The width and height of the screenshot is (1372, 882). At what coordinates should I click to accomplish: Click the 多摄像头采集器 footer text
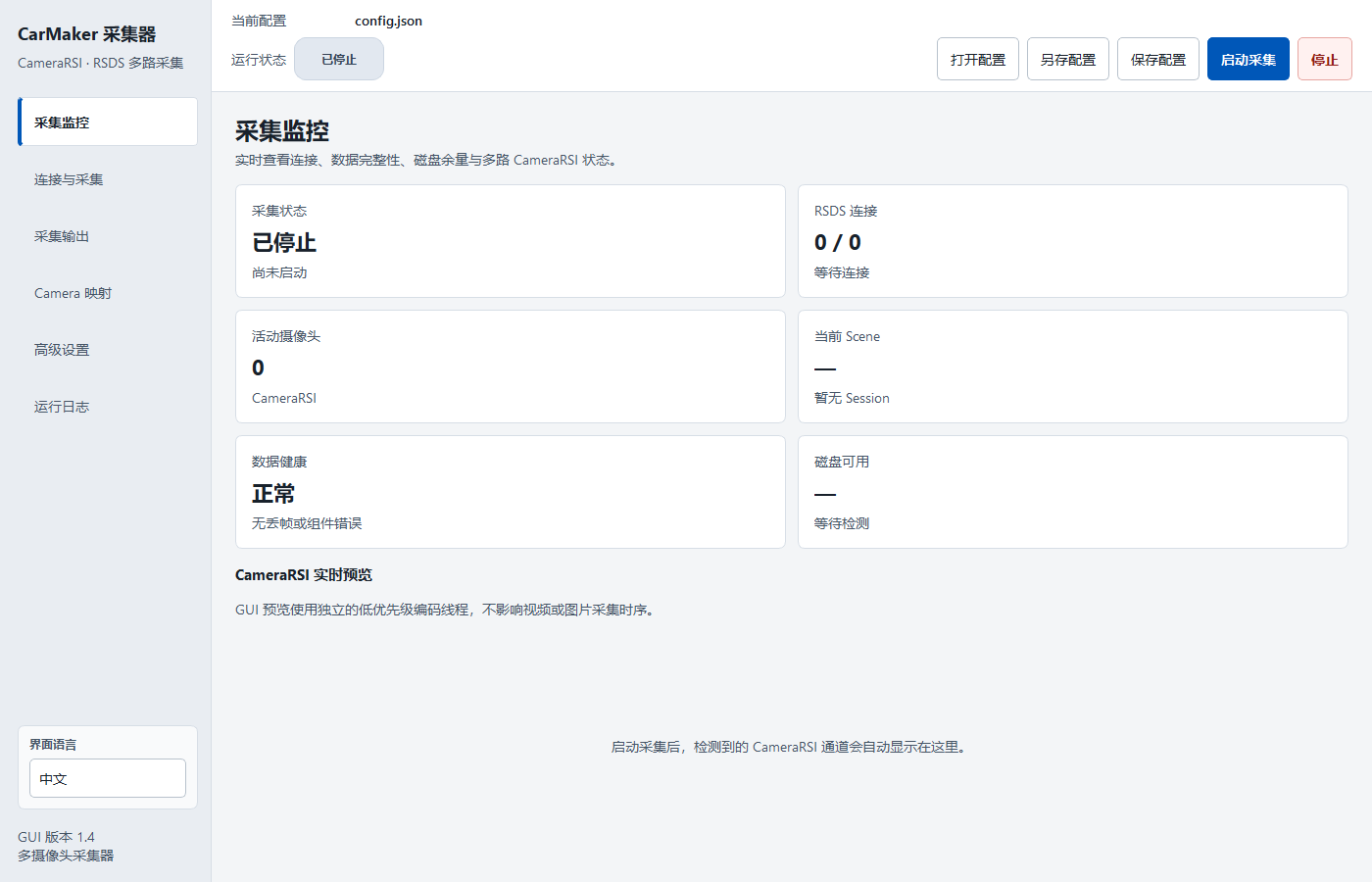[66, 856]
